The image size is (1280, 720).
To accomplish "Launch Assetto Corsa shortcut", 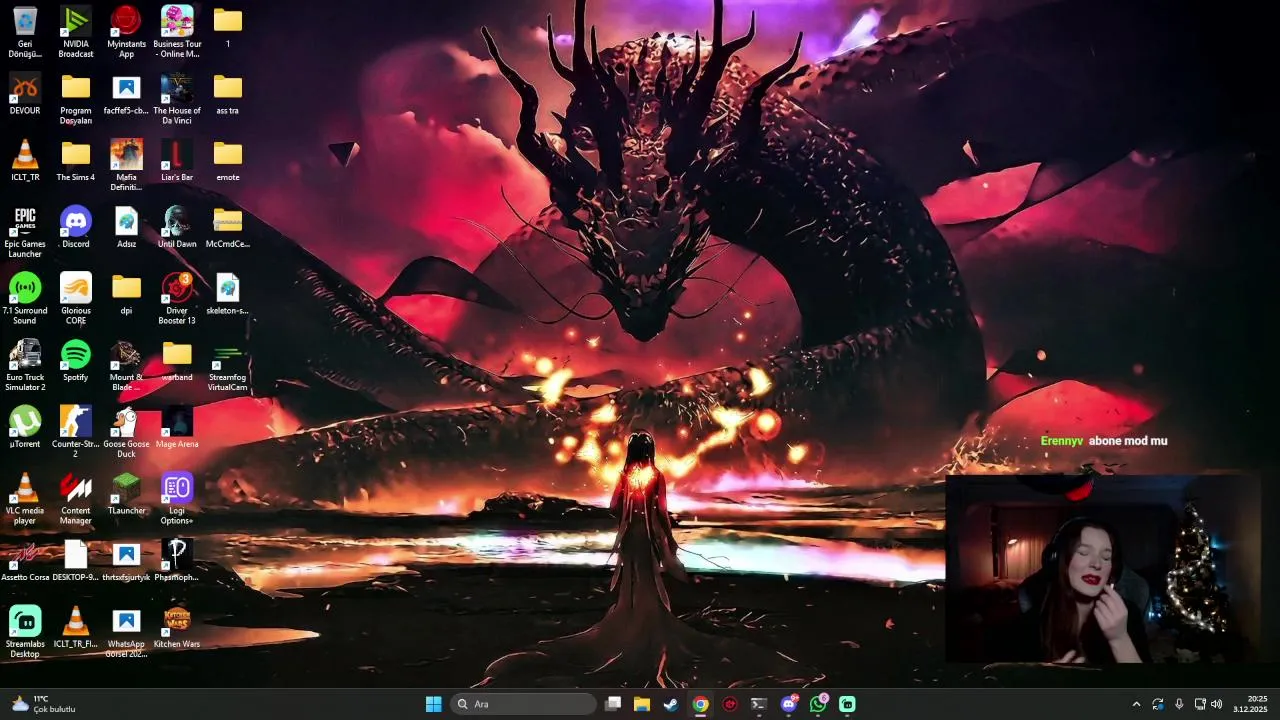I will tap(25, 560).
